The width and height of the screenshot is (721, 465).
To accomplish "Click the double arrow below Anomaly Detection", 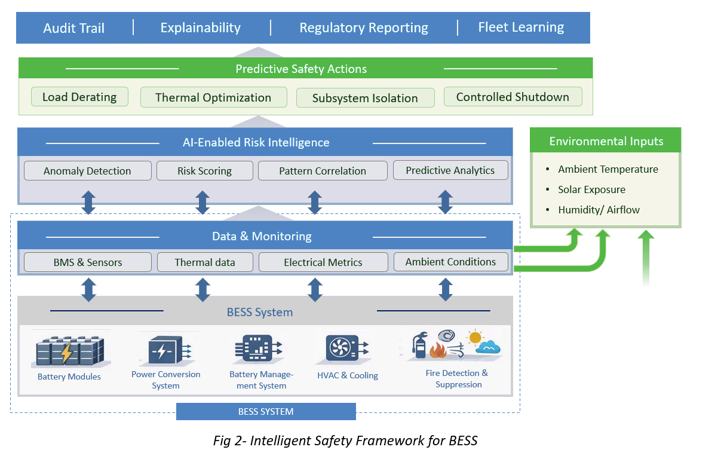I will [x=89, y=202].
